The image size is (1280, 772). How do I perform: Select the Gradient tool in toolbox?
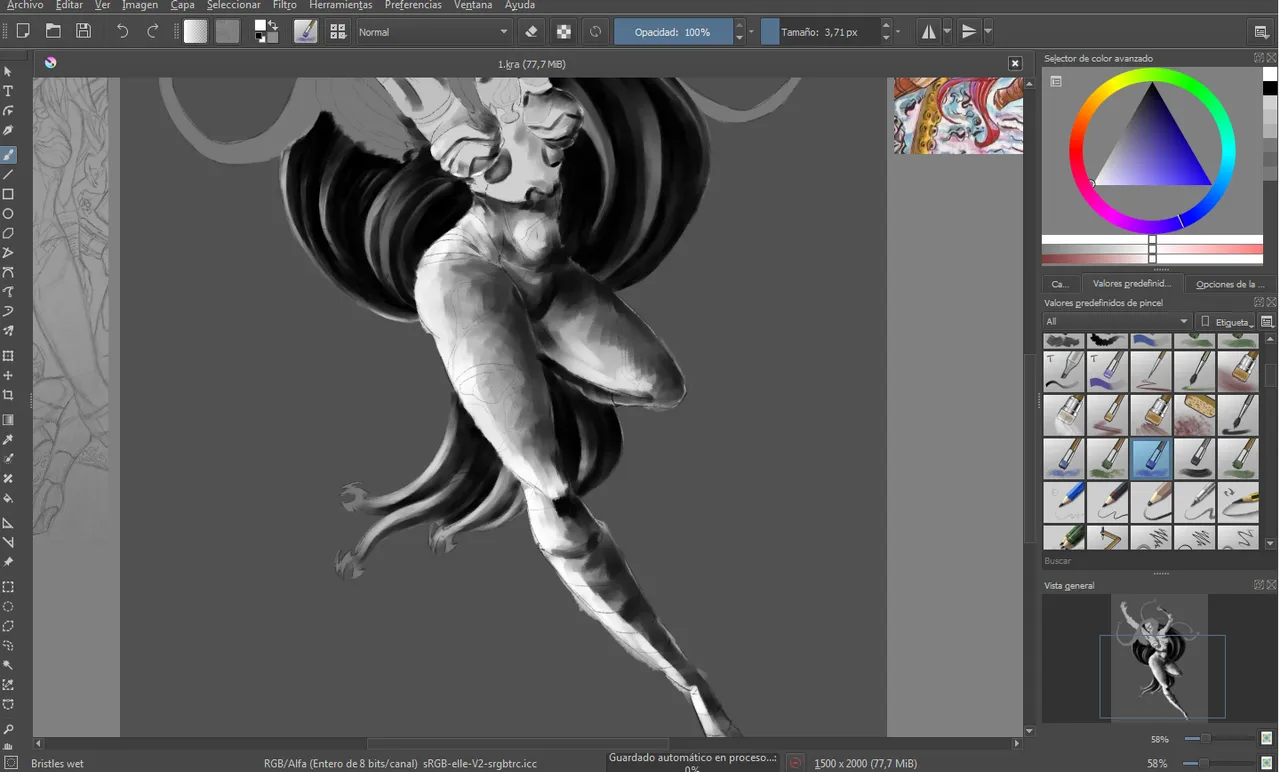8,420
